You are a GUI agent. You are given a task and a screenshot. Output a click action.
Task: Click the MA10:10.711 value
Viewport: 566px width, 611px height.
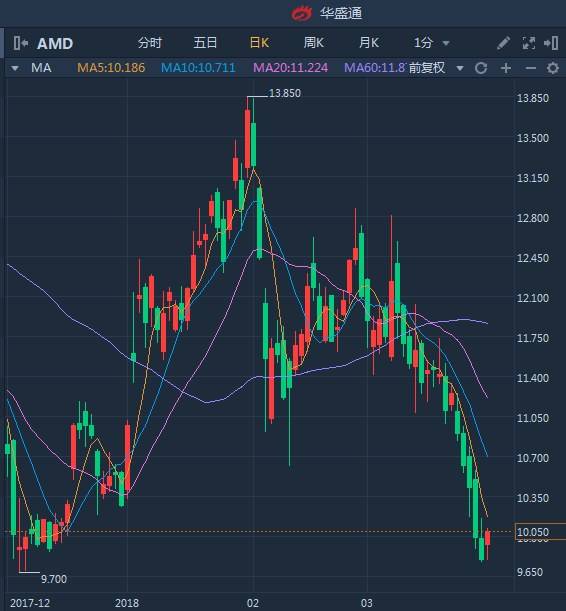(x=198, y=68)
